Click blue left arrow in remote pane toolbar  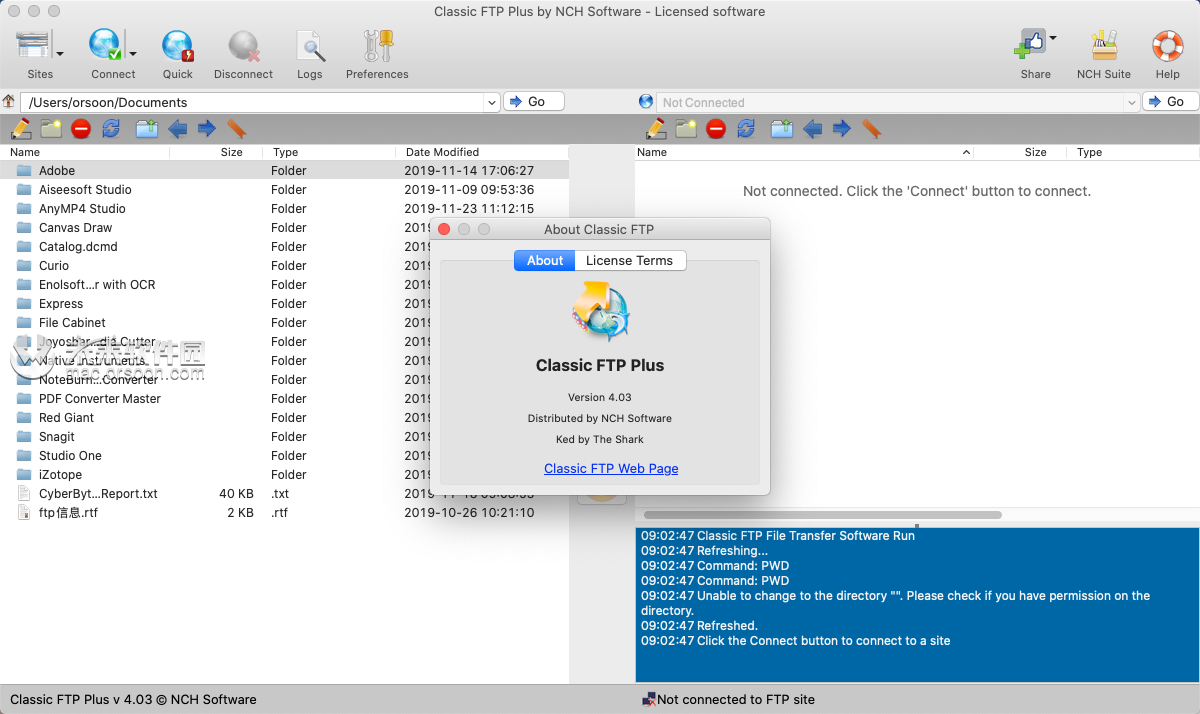(x=812, y=128)
